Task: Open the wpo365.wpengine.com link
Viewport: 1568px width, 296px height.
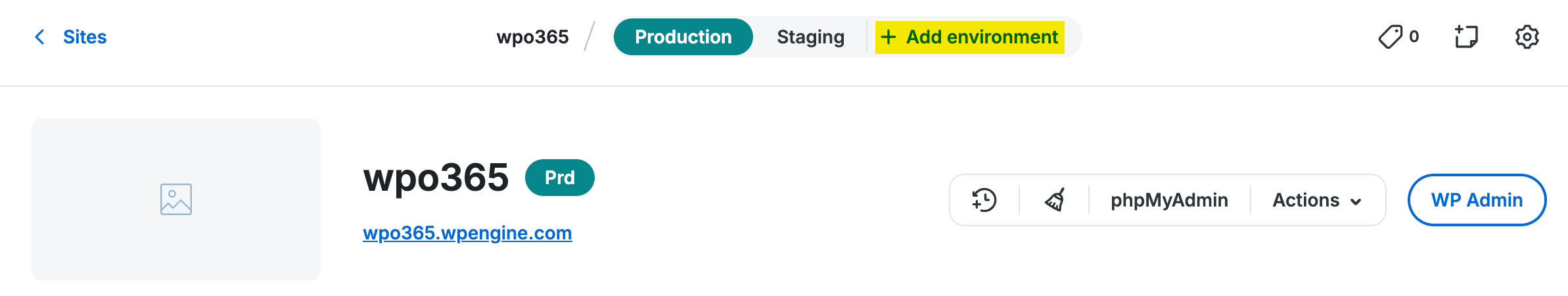Action: click(x=467, y=233)
